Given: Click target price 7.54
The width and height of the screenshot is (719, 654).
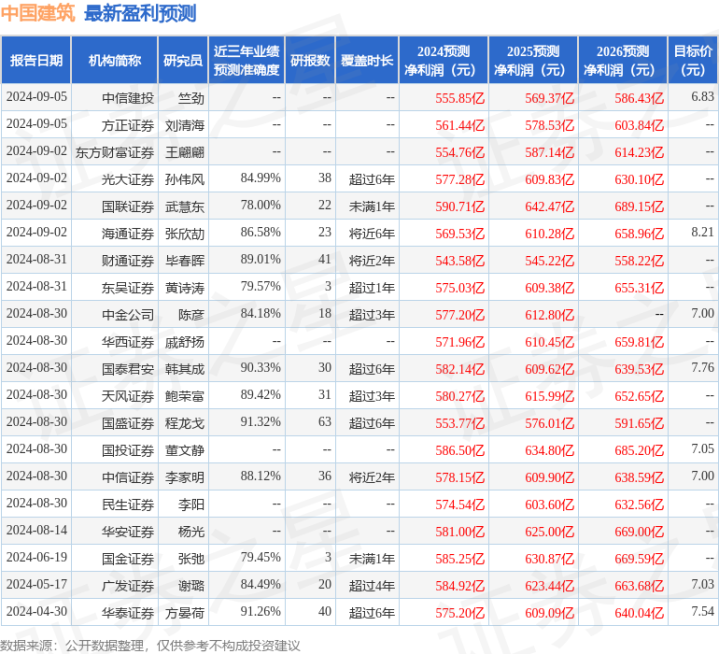Looking at the screenshot, I should (x=702, y=611).
